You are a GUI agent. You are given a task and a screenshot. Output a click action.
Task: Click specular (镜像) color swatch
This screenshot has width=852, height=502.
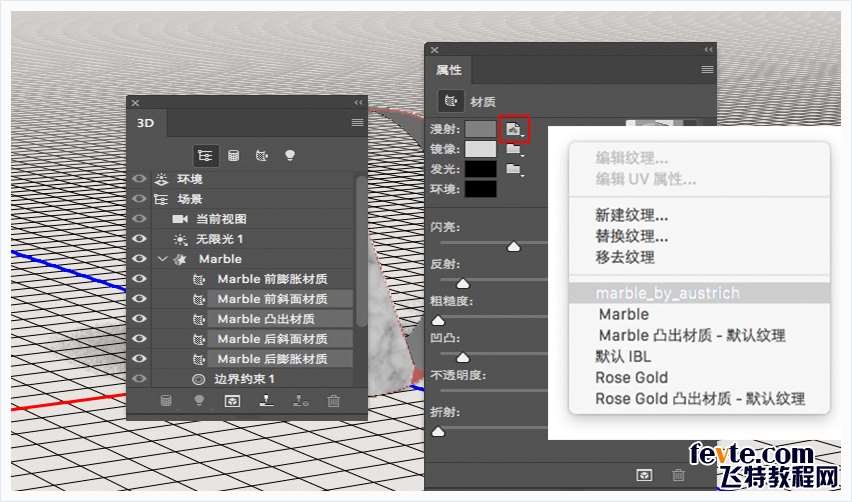(x=481, y=149)
